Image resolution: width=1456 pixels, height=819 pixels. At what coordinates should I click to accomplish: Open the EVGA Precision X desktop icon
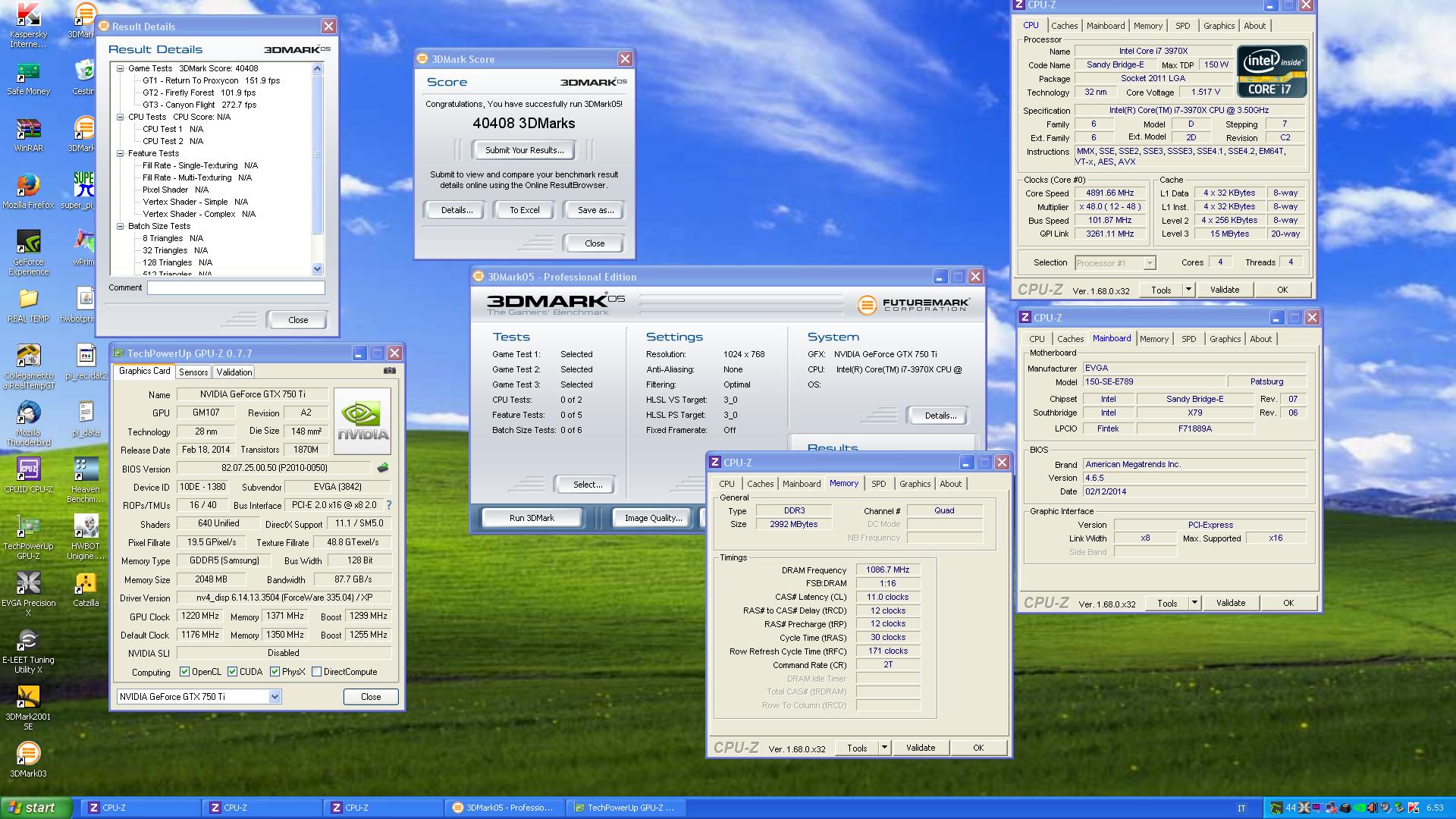[29, 595]
